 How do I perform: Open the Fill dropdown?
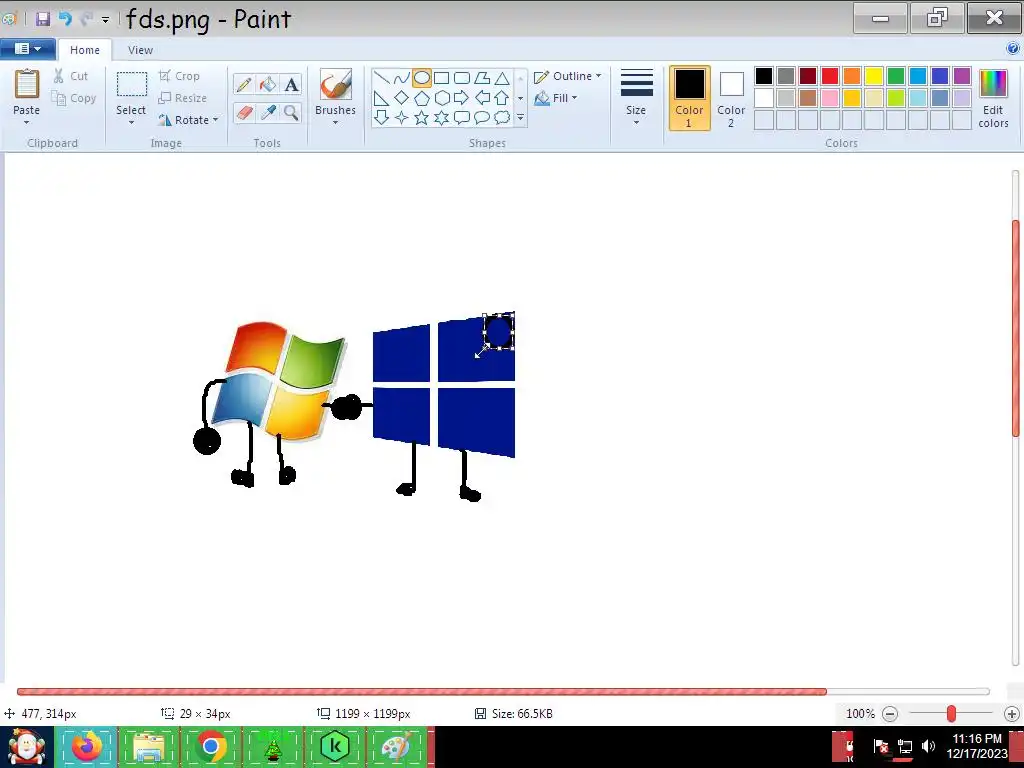pyautogui.click(x=556, y=98)
